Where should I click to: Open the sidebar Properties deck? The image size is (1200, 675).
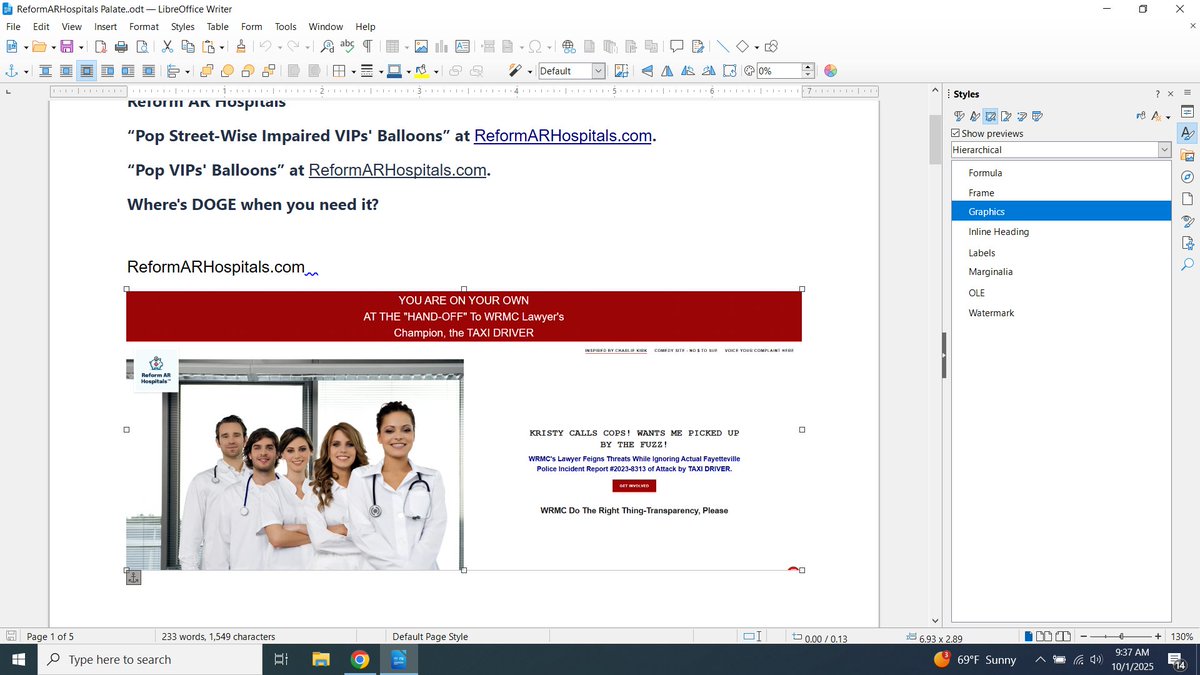(1187, 111)
